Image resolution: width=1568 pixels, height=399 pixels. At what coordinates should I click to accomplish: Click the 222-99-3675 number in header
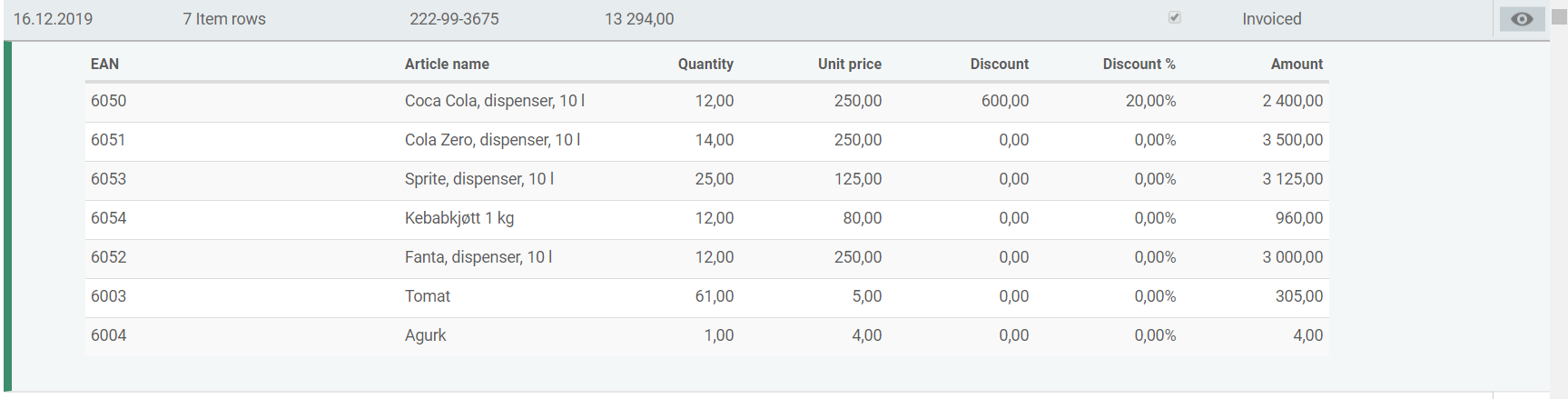(x=454, y=19)
